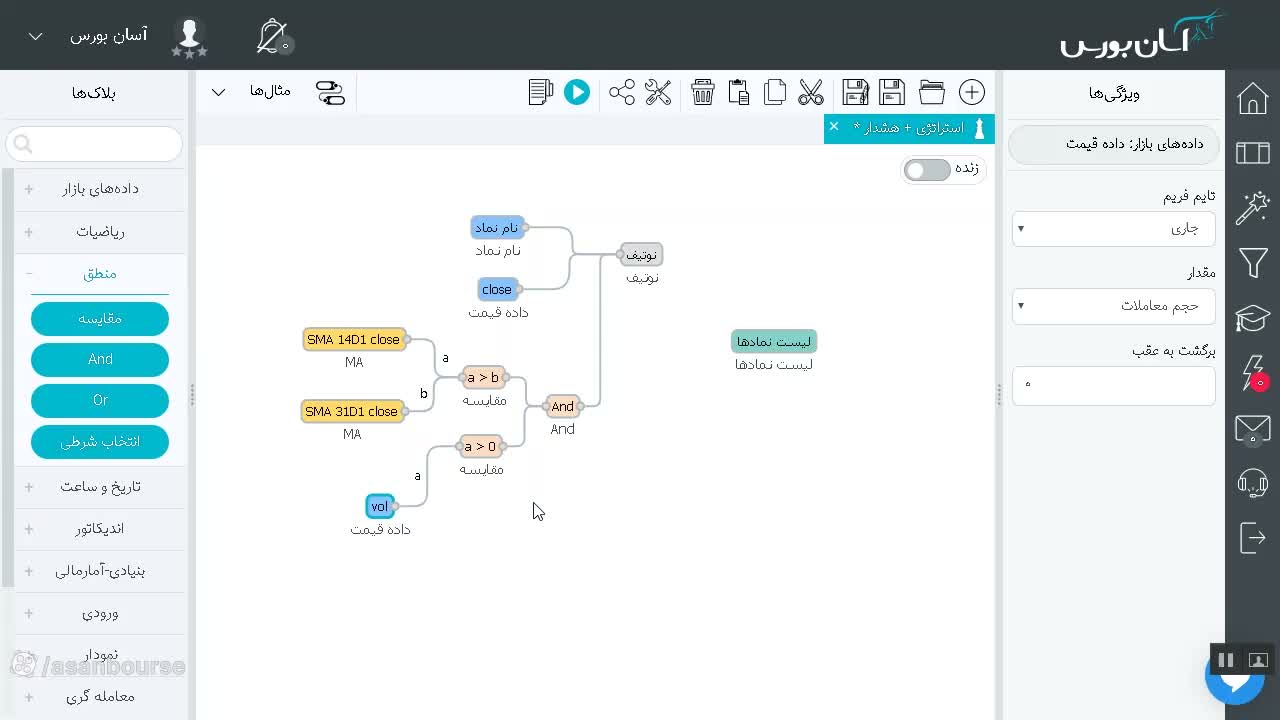Screen dimensions: 1280x720
Task: Open the tools wrench-screwdriver icon
Action: click(x=658, y=92)
